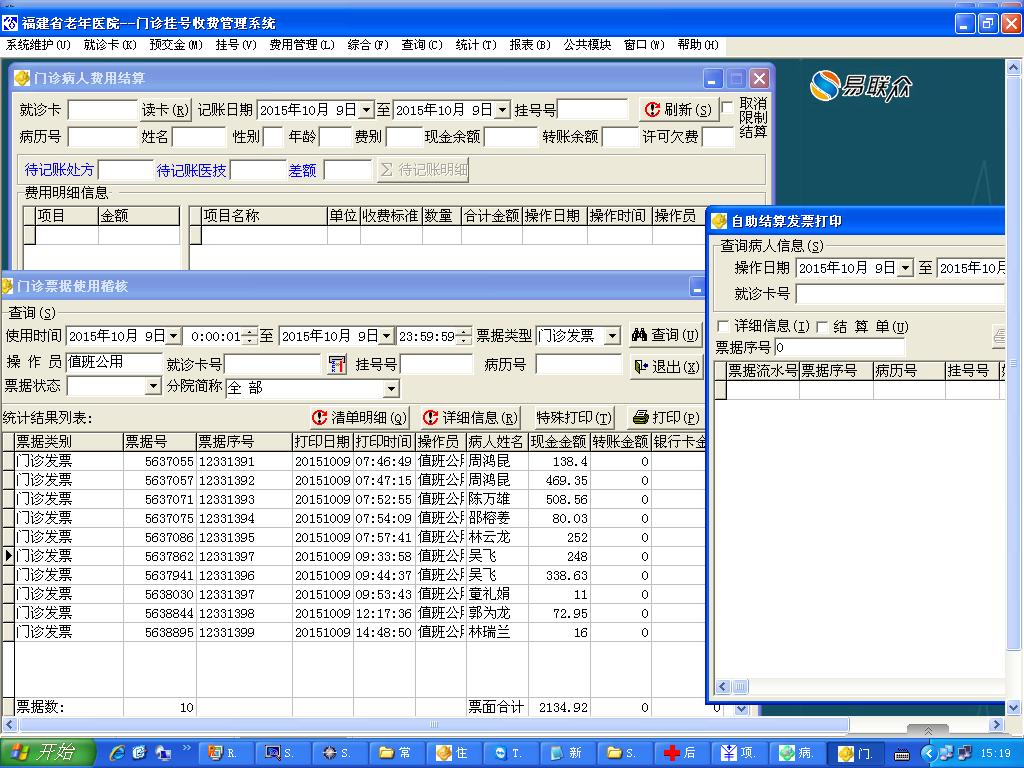Launch Internet Explorer from quick launch
This screenshot has height=768, width=1024.
[x=118, y=753]
